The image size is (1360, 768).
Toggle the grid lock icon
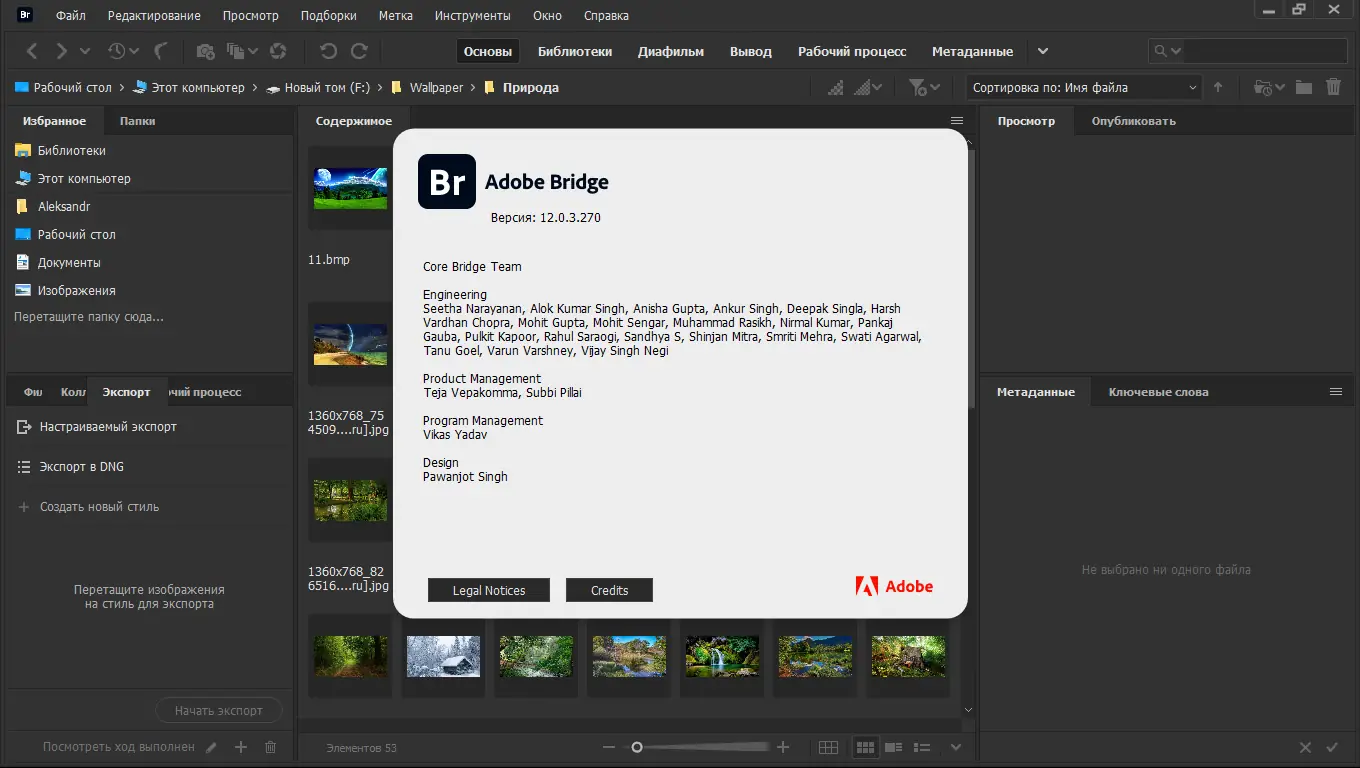828,747
